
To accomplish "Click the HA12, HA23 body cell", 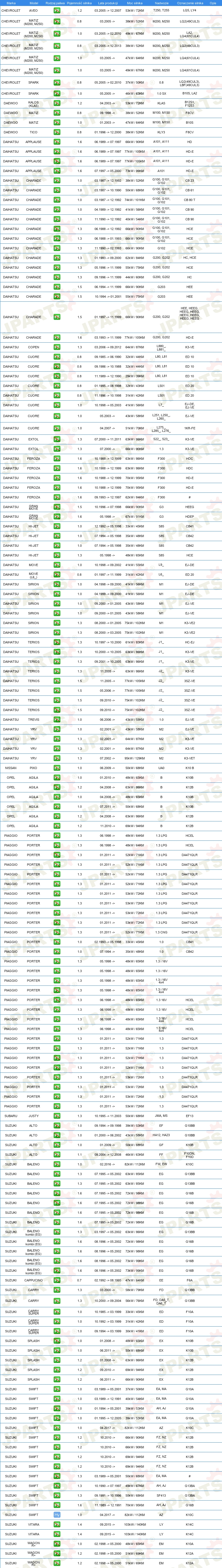I will [x=161, y=1135].
